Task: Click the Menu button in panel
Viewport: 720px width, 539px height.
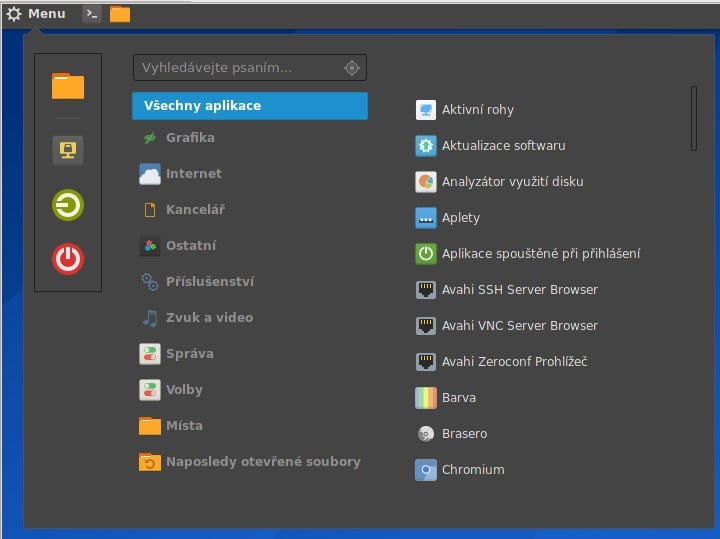Action: 36,14
